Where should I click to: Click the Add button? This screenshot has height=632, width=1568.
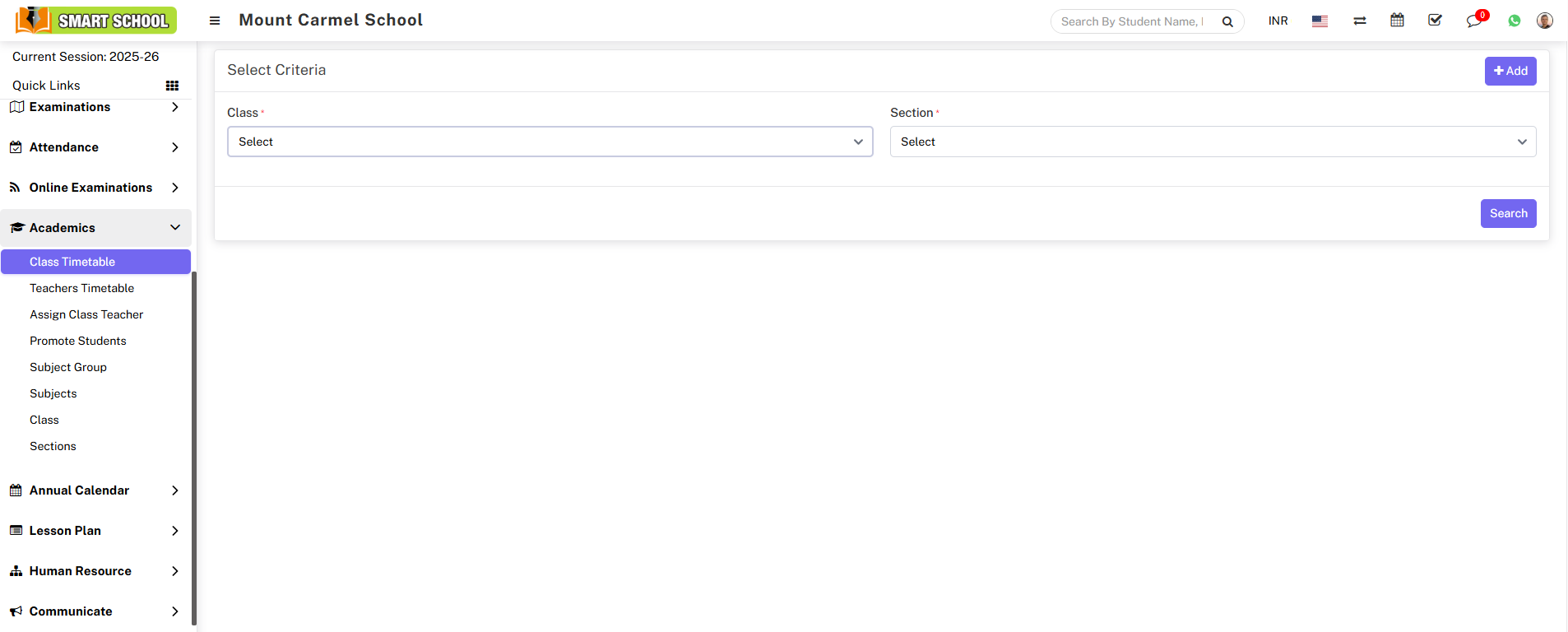click(x=1510, y=71)
